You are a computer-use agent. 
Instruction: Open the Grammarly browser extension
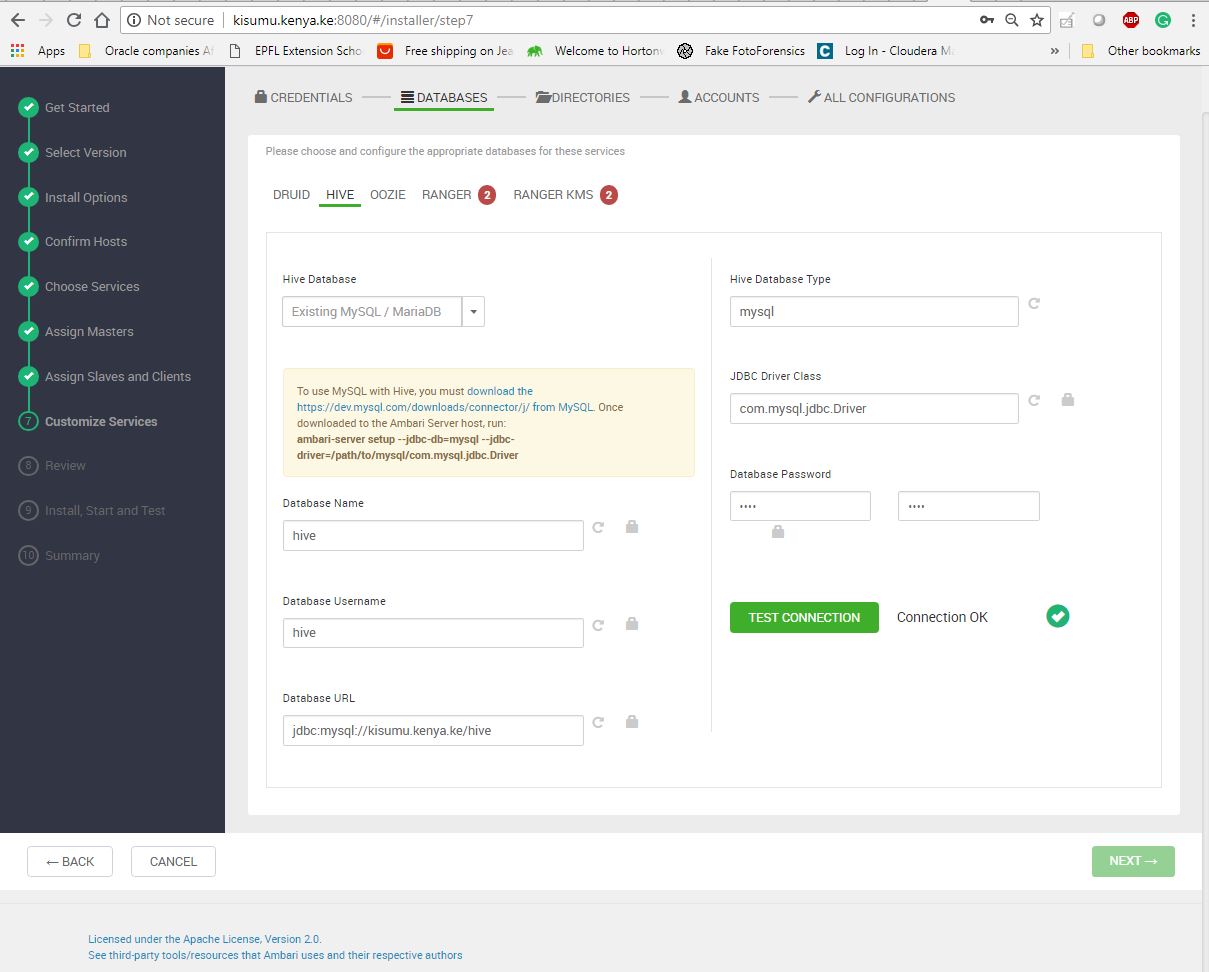click(x=1161, y=19)
